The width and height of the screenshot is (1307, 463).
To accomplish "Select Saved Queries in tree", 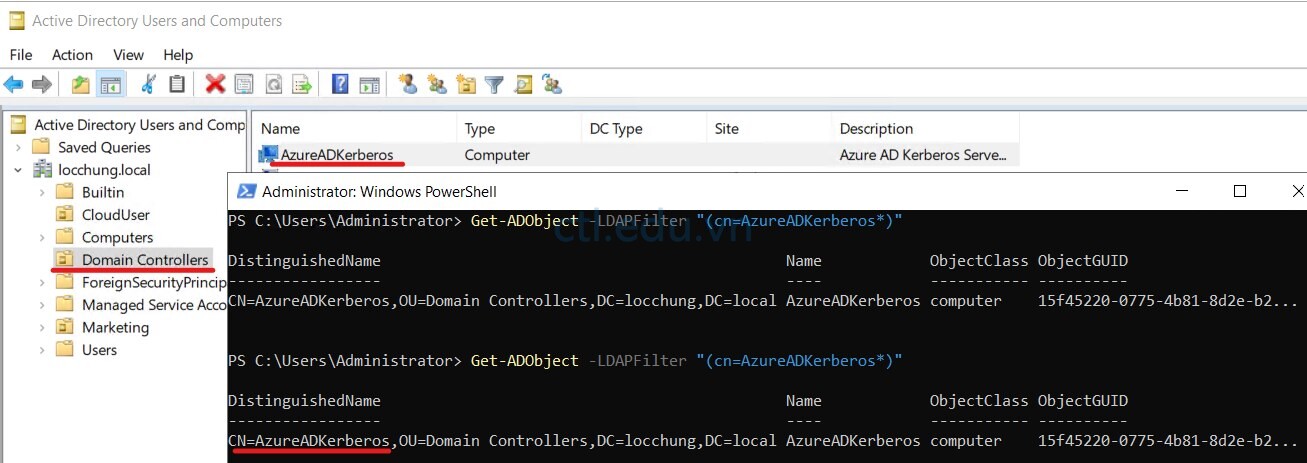I will (x=104, y=147).
